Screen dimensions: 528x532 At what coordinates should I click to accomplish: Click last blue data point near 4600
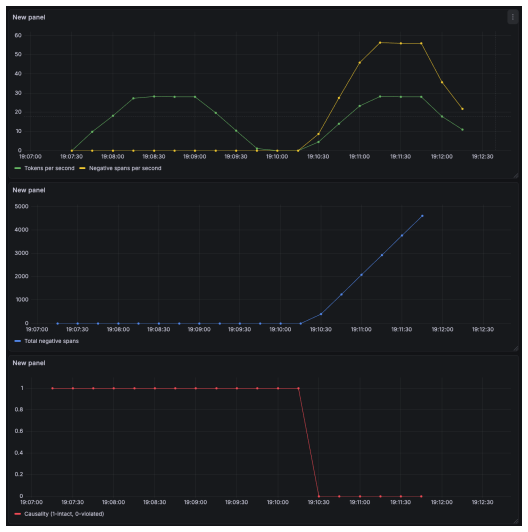point(422,216)
